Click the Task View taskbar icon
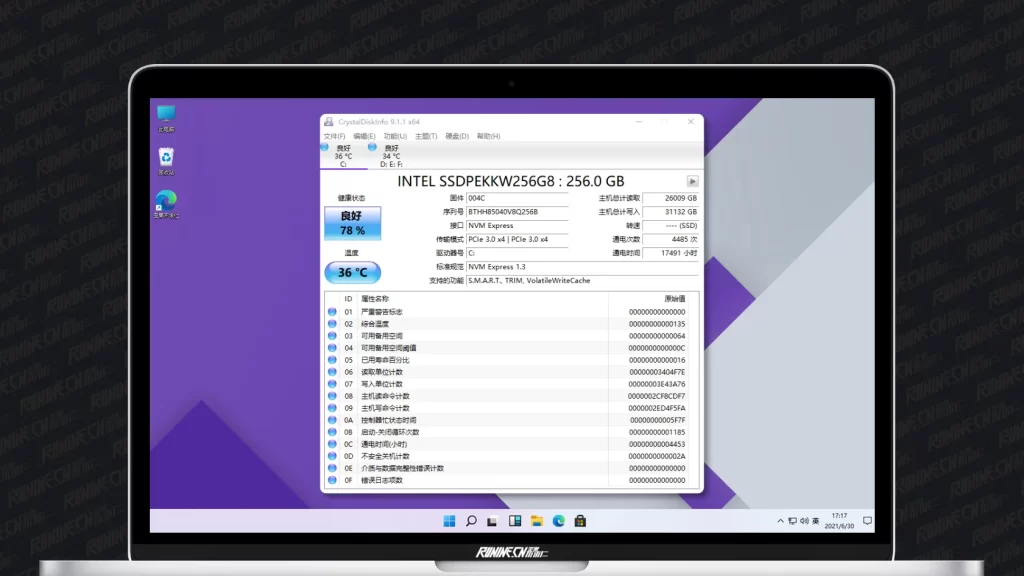The width and height of the screenshot is (1024, 576). tap(493, 521)
